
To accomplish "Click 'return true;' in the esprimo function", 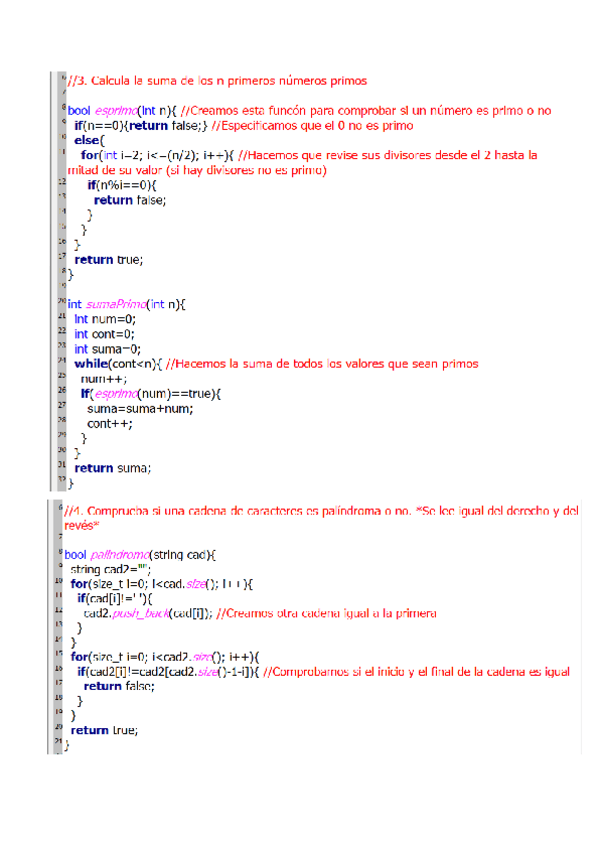I will tap(109, 260).
